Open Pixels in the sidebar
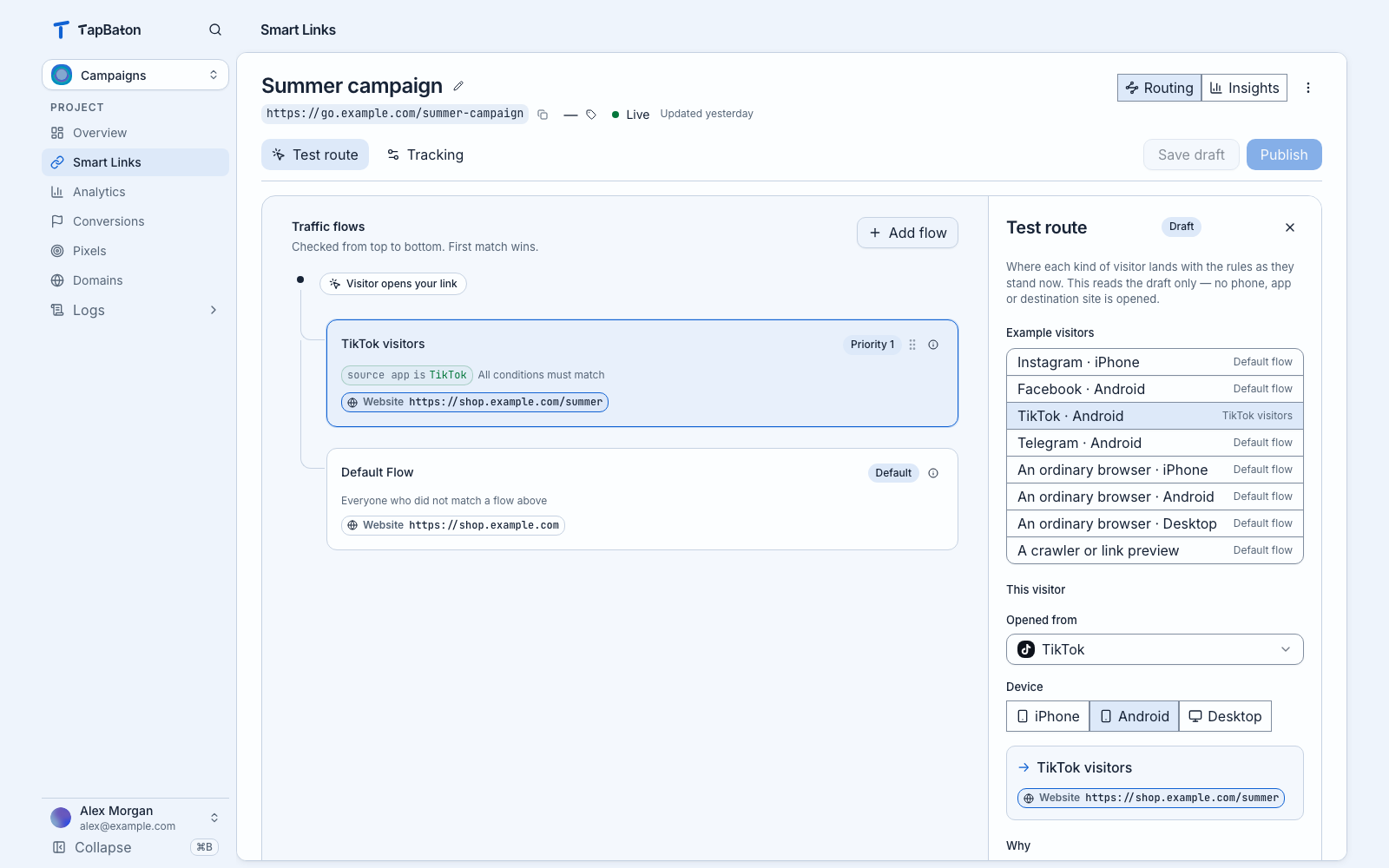The width and height of the screenshot is (1389, 868). (x=135, y=251)
